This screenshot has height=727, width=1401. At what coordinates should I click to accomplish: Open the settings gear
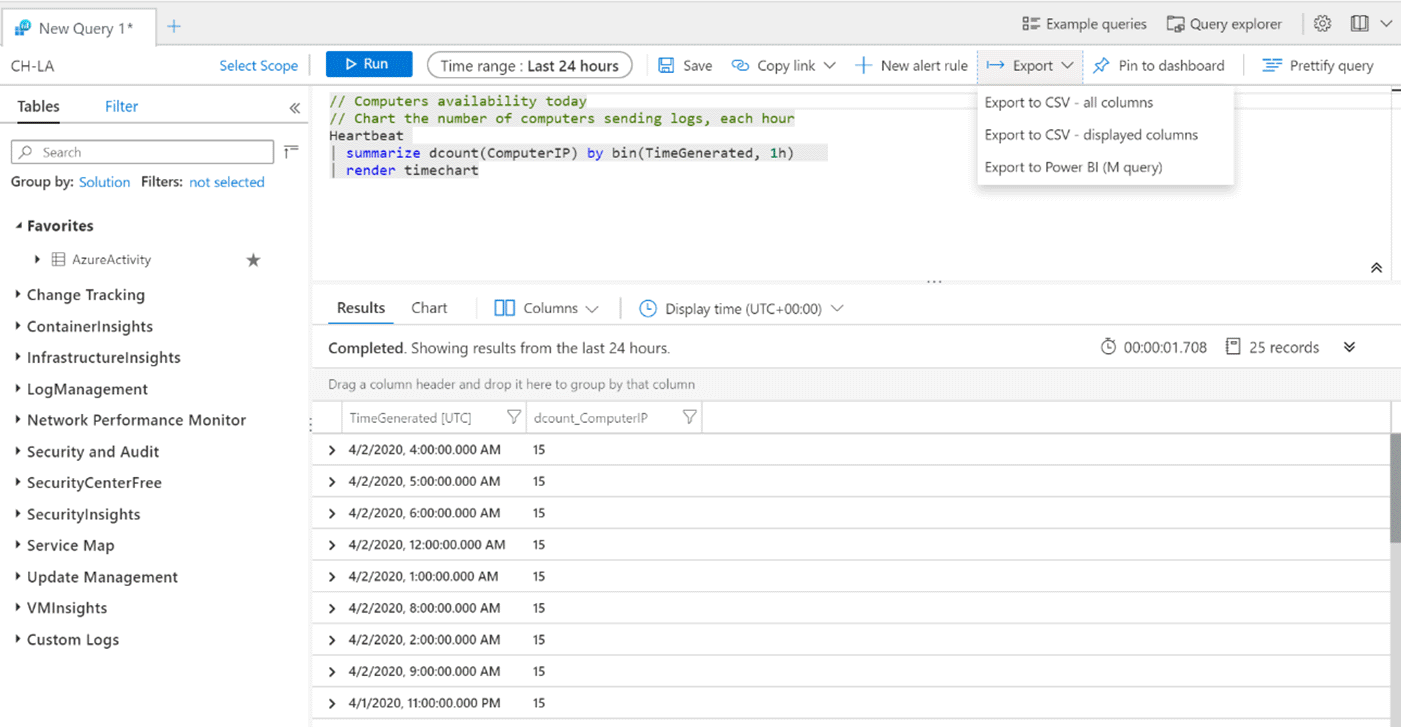1322,23
